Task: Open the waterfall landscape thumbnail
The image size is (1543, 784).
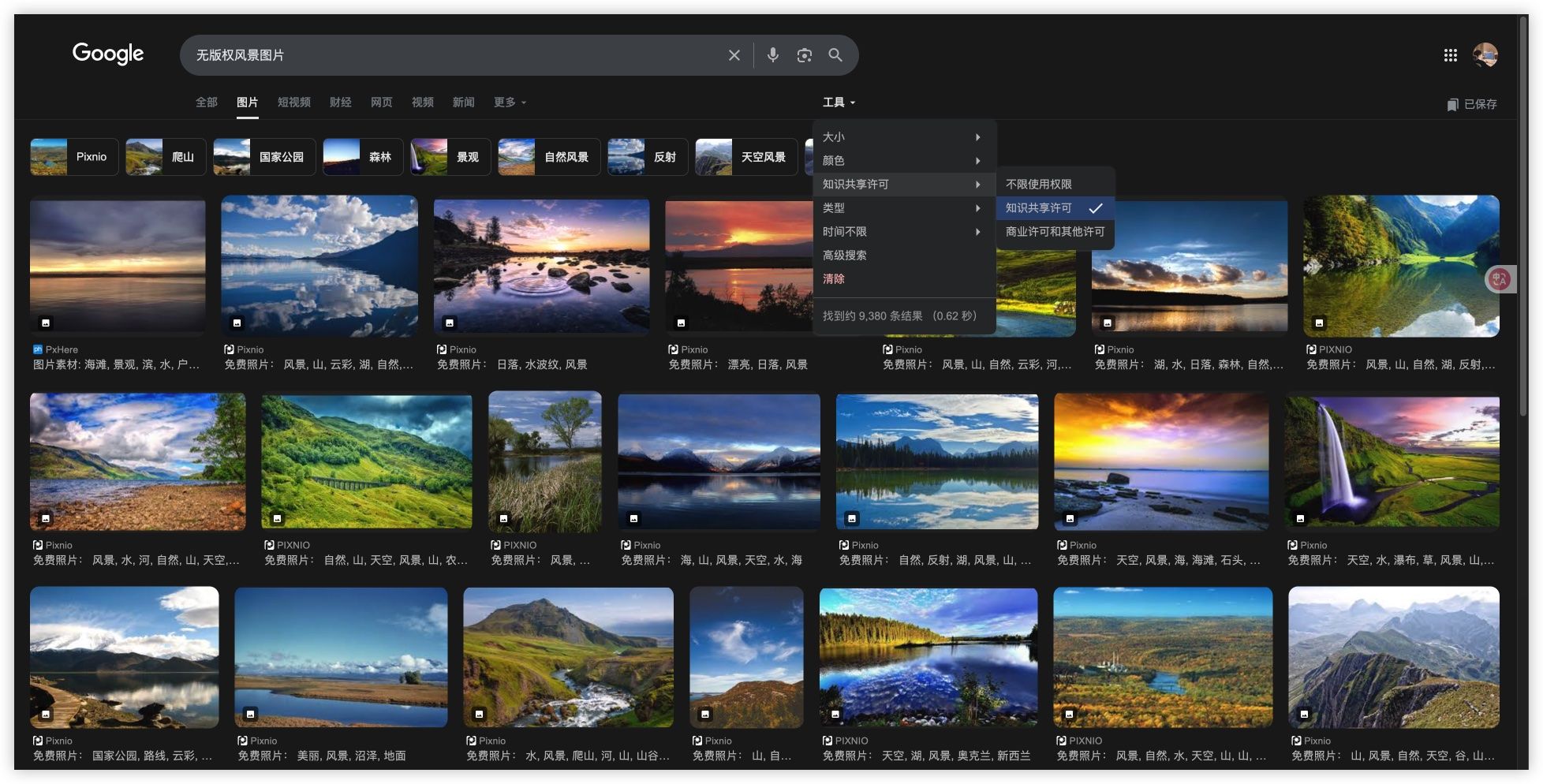Action: coord(1392,461)
